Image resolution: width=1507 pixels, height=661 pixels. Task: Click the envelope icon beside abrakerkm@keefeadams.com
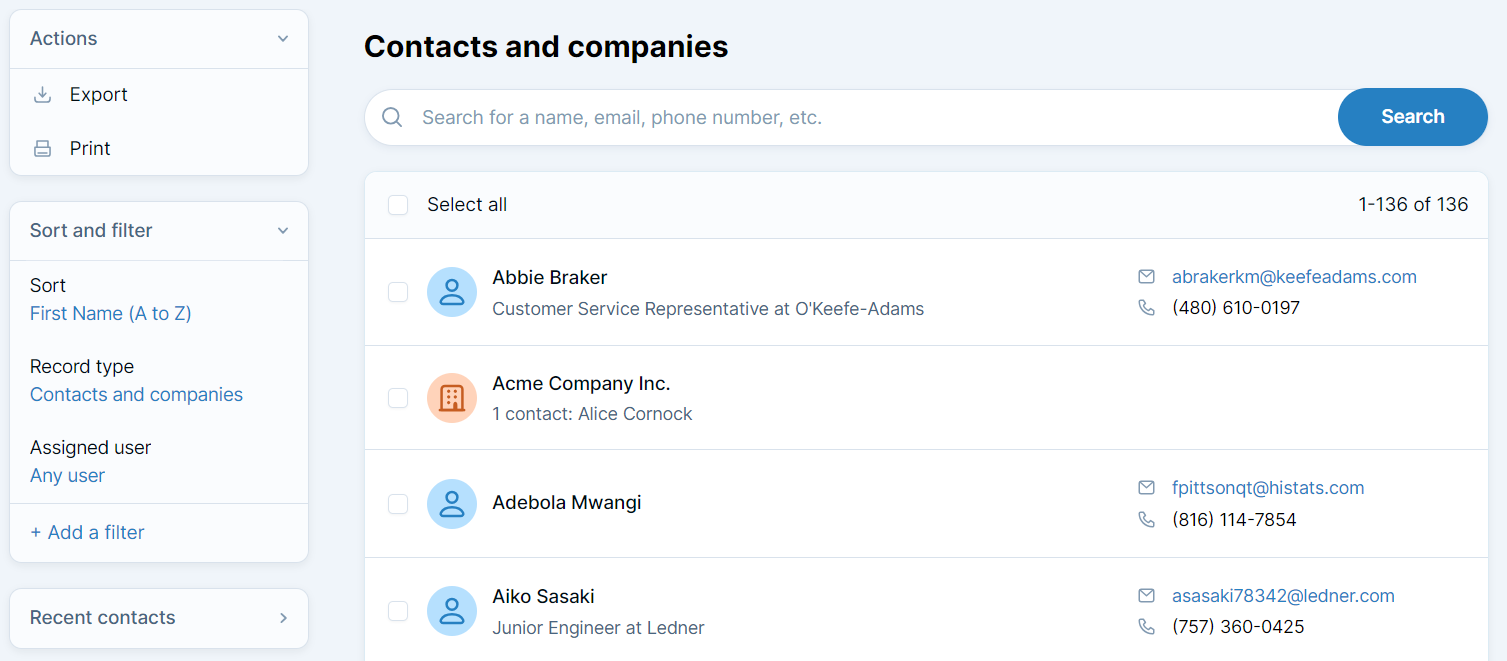1147,277
